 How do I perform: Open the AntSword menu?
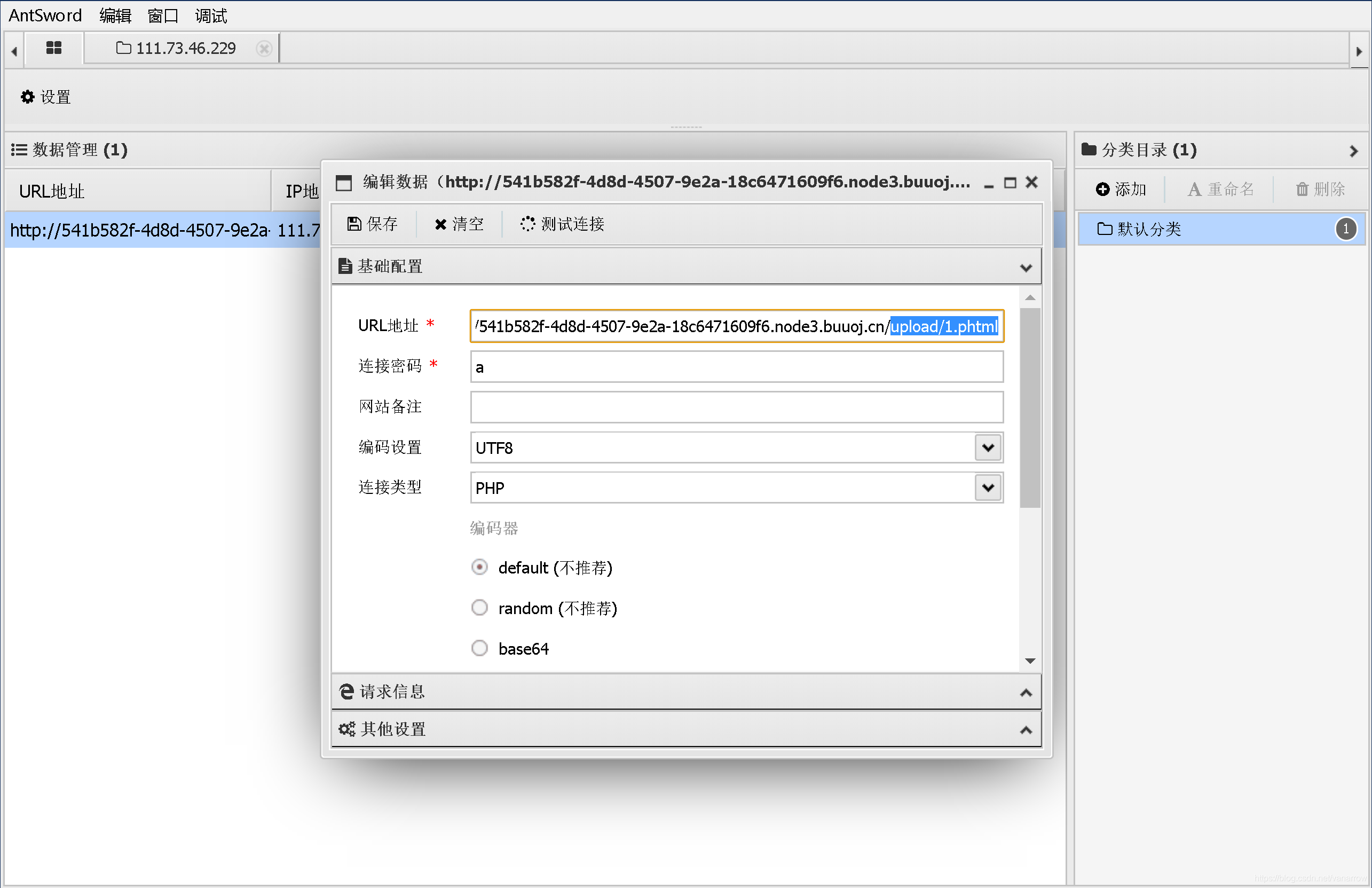[45, 15]
